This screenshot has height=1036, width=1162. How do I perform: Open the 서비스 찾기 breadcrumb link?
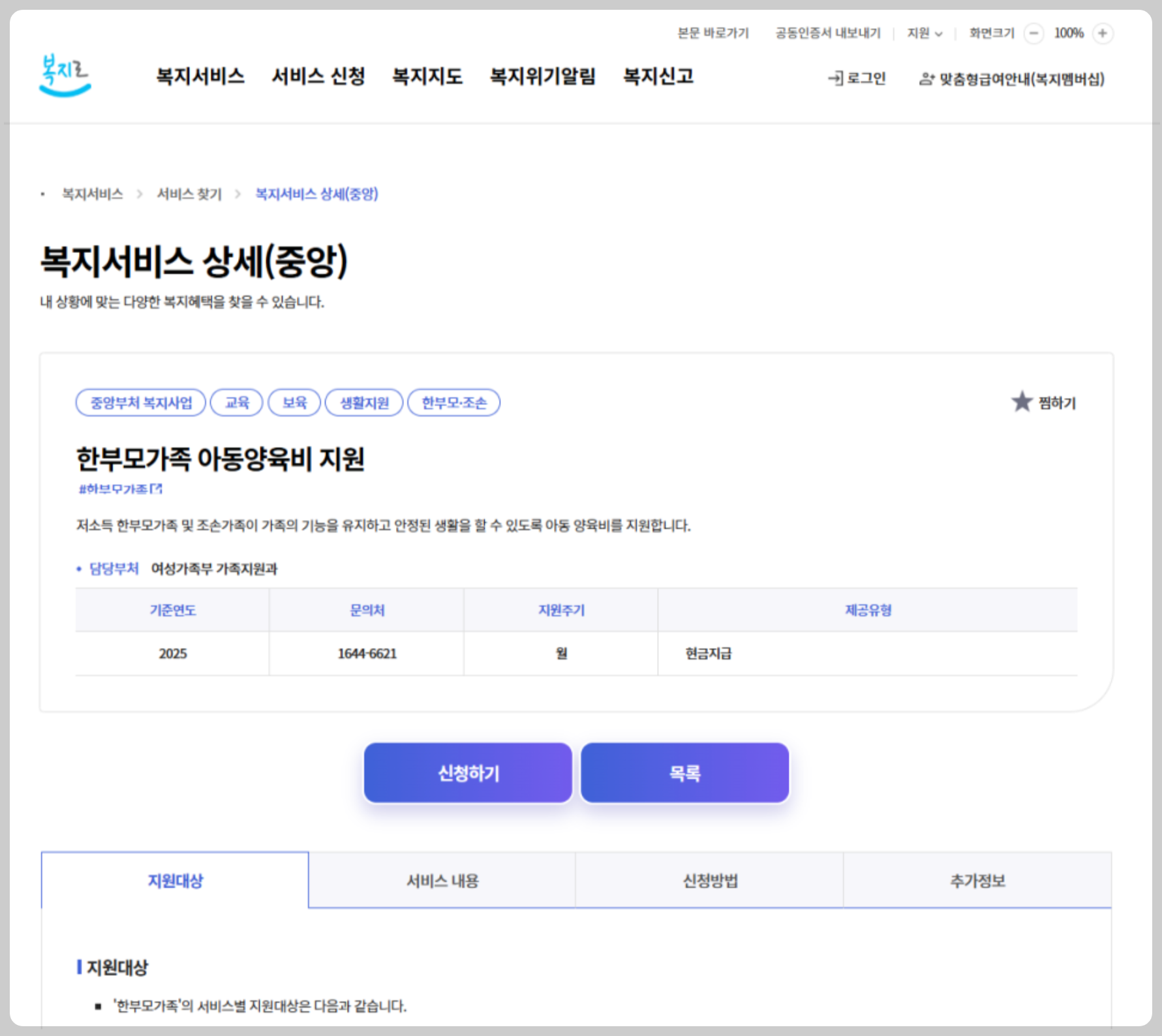188,194
